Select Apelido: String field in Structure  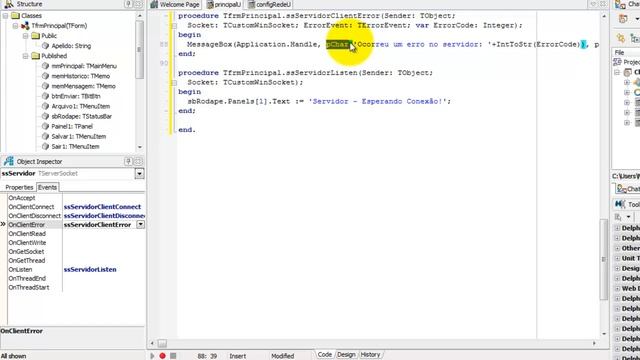coord(71,46)
